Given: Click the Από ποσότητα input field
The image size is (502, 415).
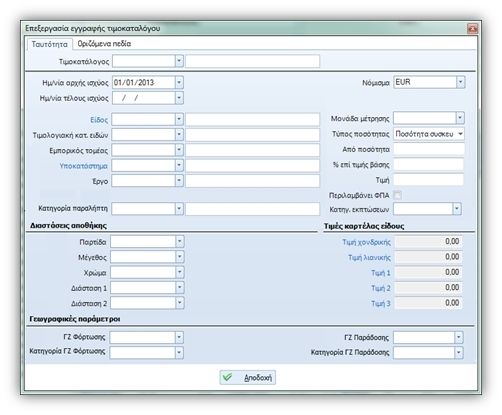Looking at the screenshot, I should point(429,149).
